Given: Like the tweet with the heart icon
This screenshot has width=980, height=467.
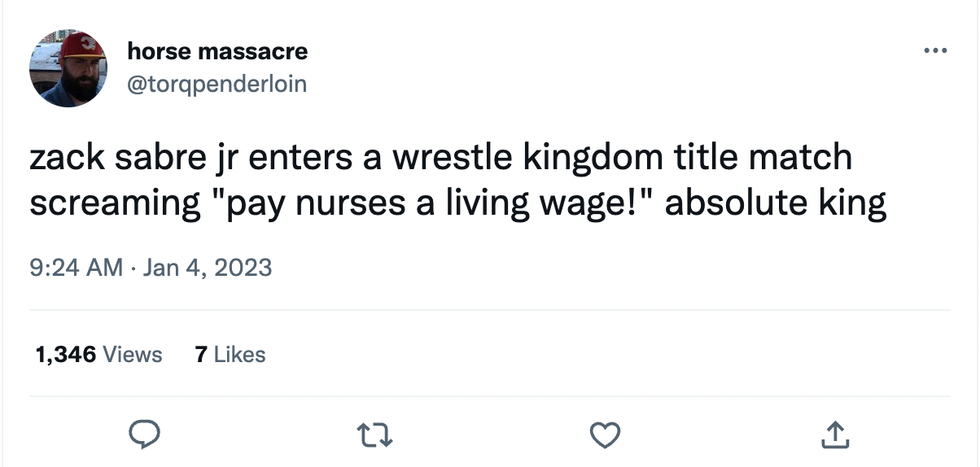Looking at the screenshot, I should pyautogui.click(x=605, y=433).
